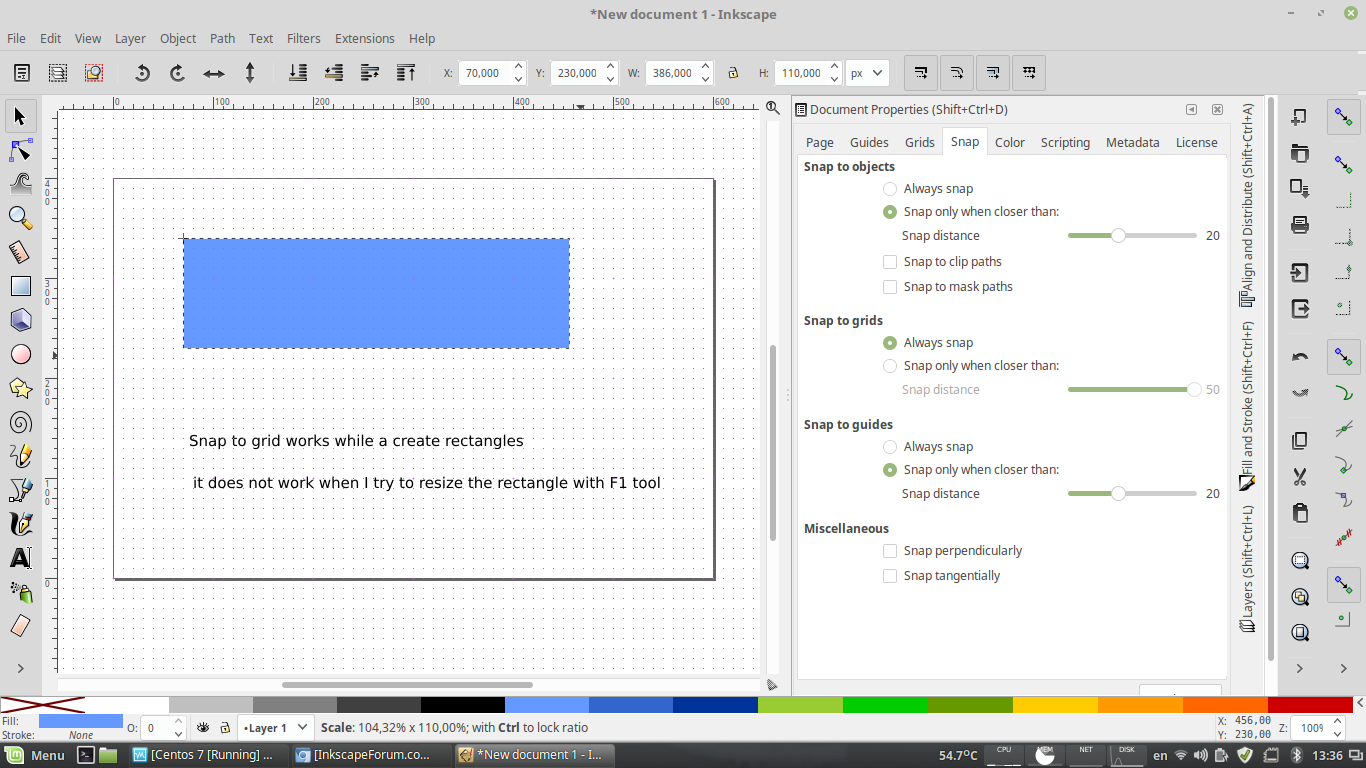Image resolution: width=1366 pixels, height=768 pixels.
Task: Switch to the Grids tab
Action: (919, 142)
